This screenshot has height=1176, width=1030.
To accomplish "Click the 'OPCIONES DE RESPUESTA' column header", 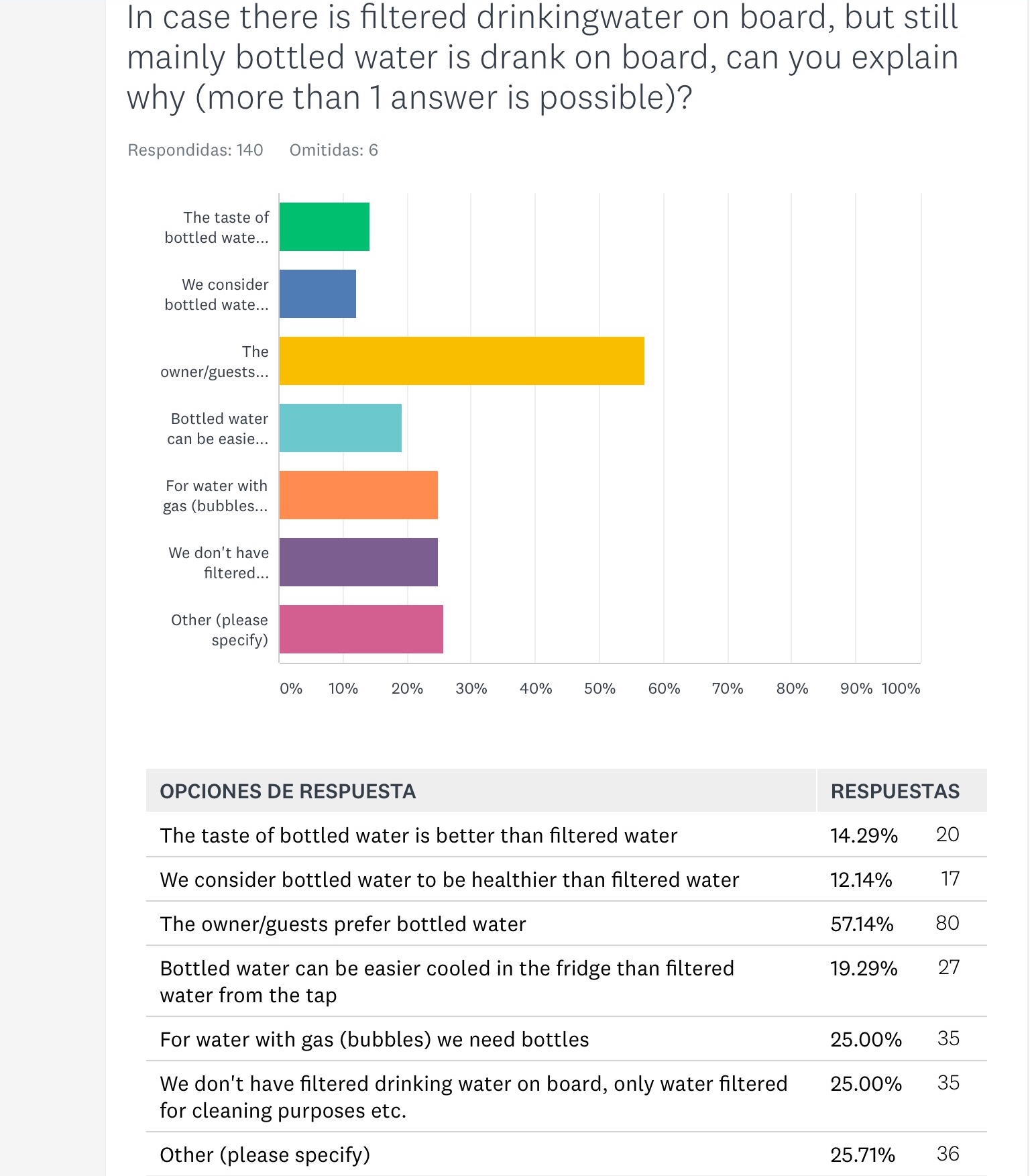I will (x=288, y=792).
